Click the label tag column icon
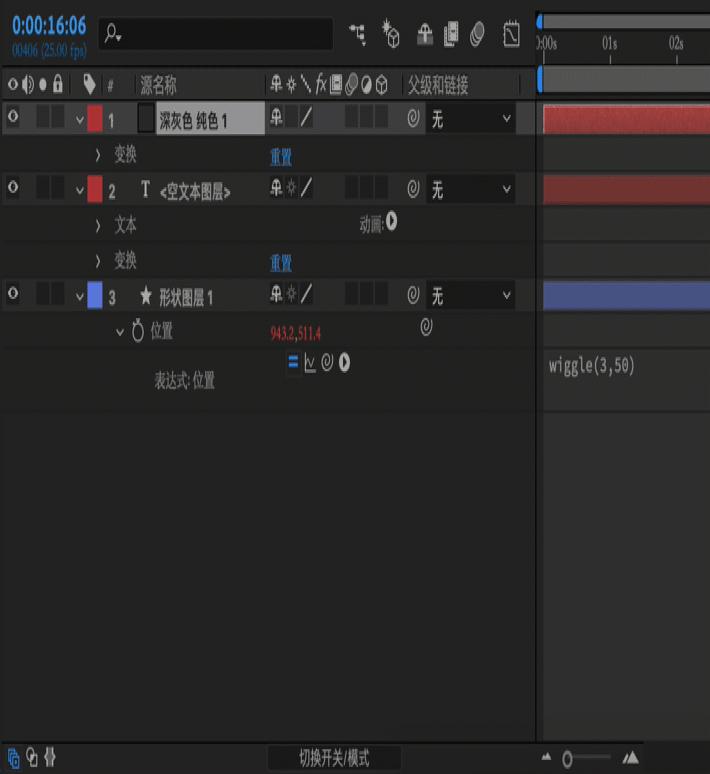This screenshot has height=774, width=710. click(x=89, y=85)
